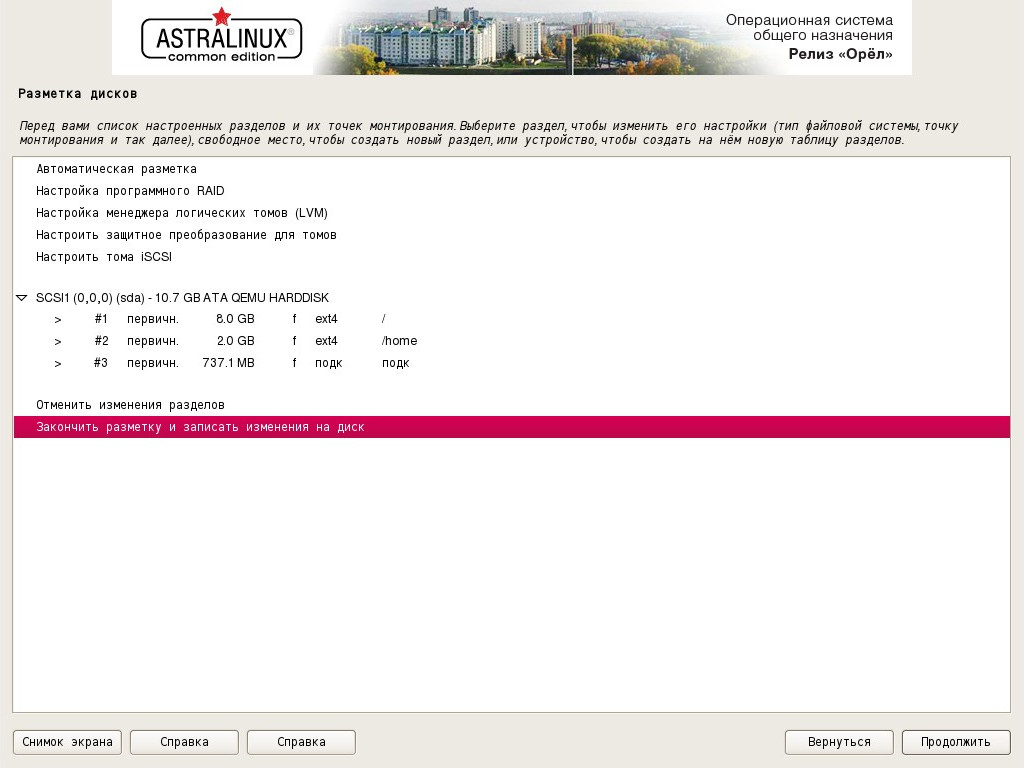Select Закончить разметку и записать изменения на диск
This screenshot has height=768, width=1024.
[511, 427]
